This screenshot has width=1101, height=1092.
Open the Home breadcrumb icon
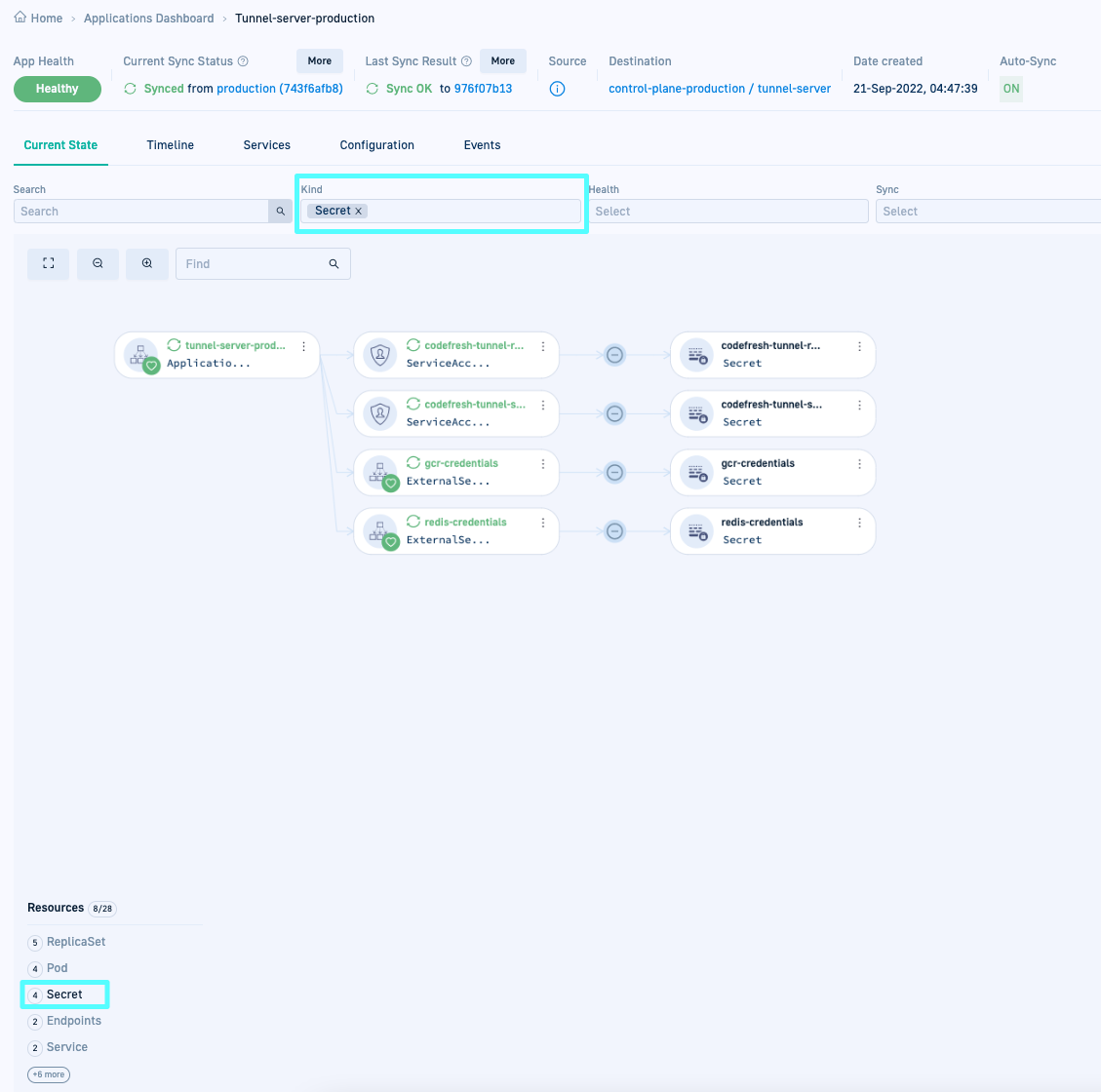pos(20,19)
